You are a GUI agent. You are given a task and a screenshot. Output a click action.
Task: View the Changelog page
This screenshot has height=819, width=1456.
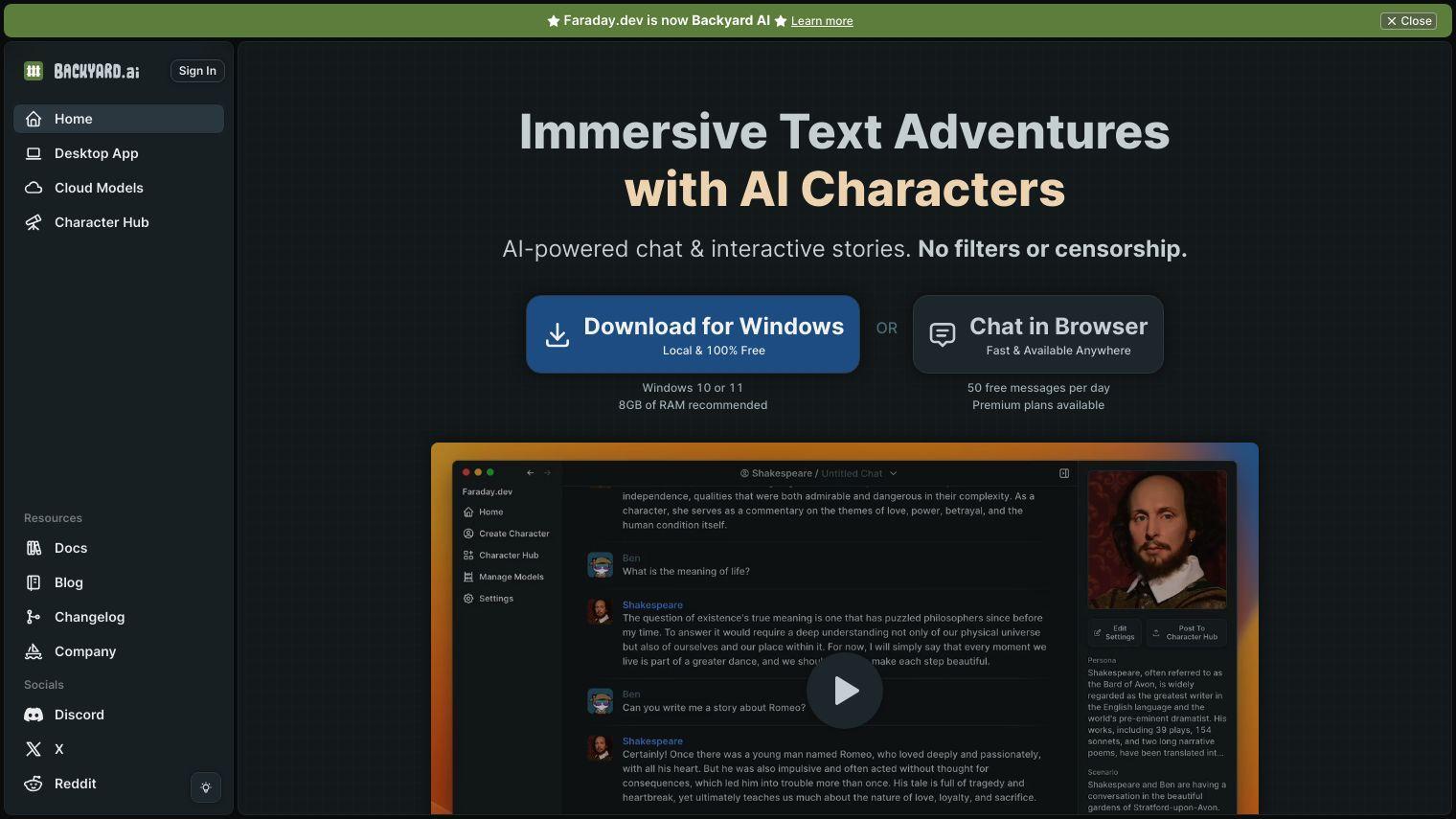[x=119, y=617]
